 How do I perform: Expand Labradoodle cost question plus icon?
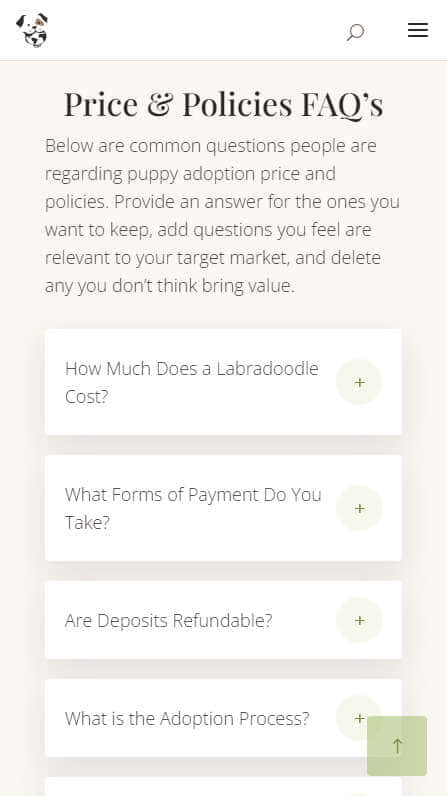(x=359, y=382)
